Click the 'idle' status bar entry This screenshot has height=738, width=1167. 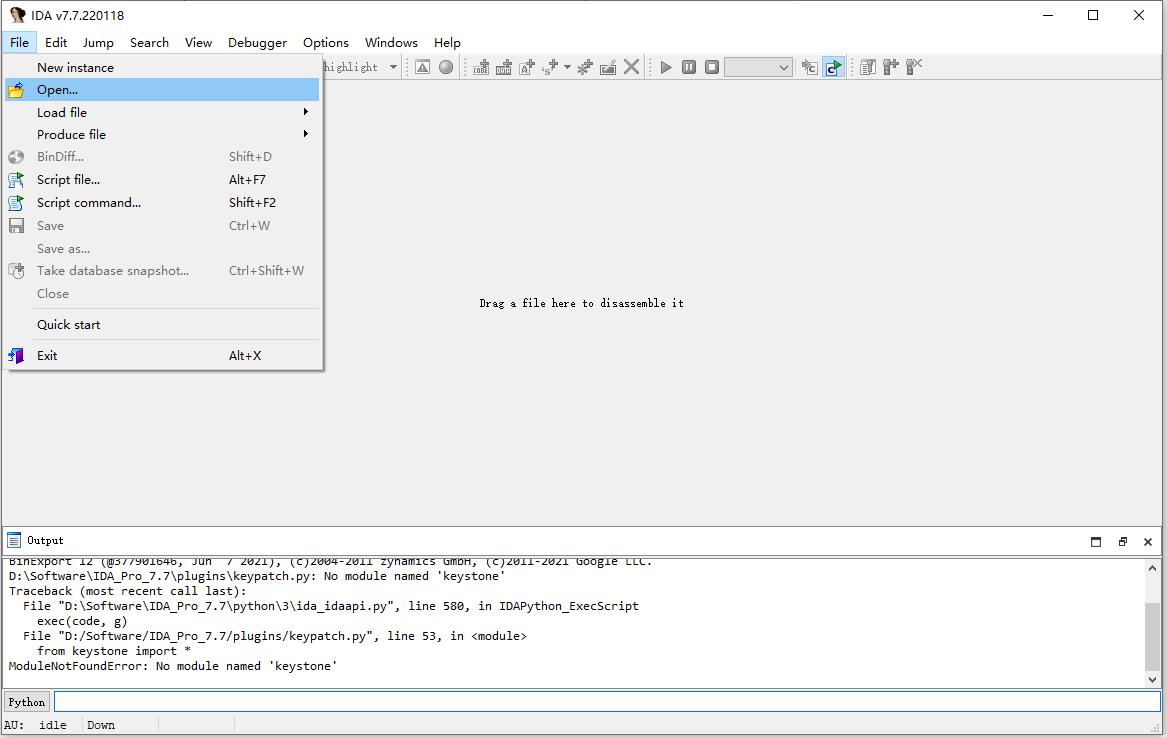53,725
